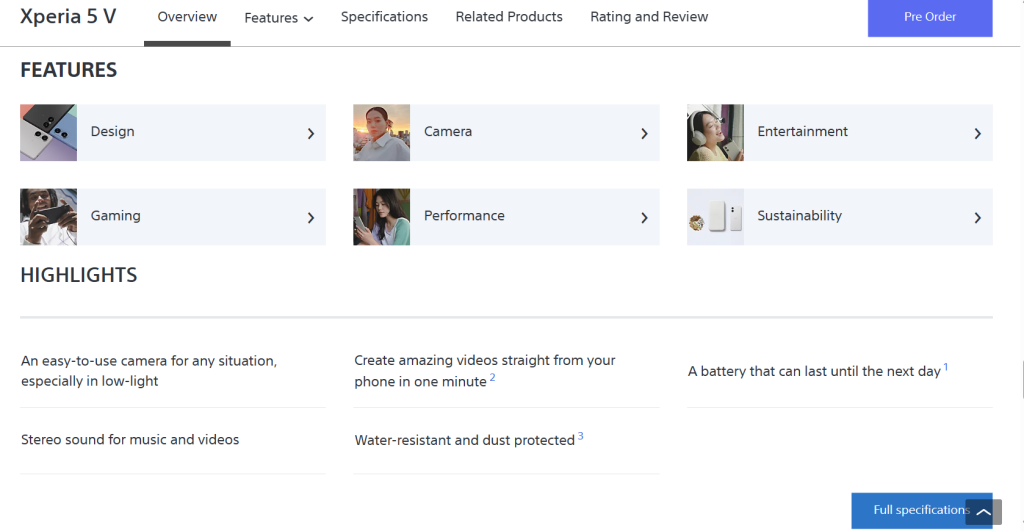Select the Camera feature thumbnail image
The image size is (1024, 531).
click(x=381, y=132)
